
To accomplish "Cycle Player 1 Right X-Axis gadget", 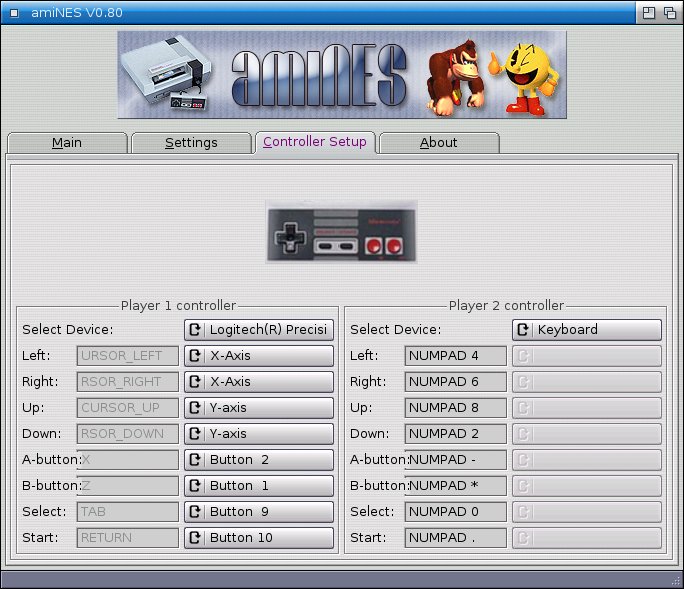I will 259,382.
